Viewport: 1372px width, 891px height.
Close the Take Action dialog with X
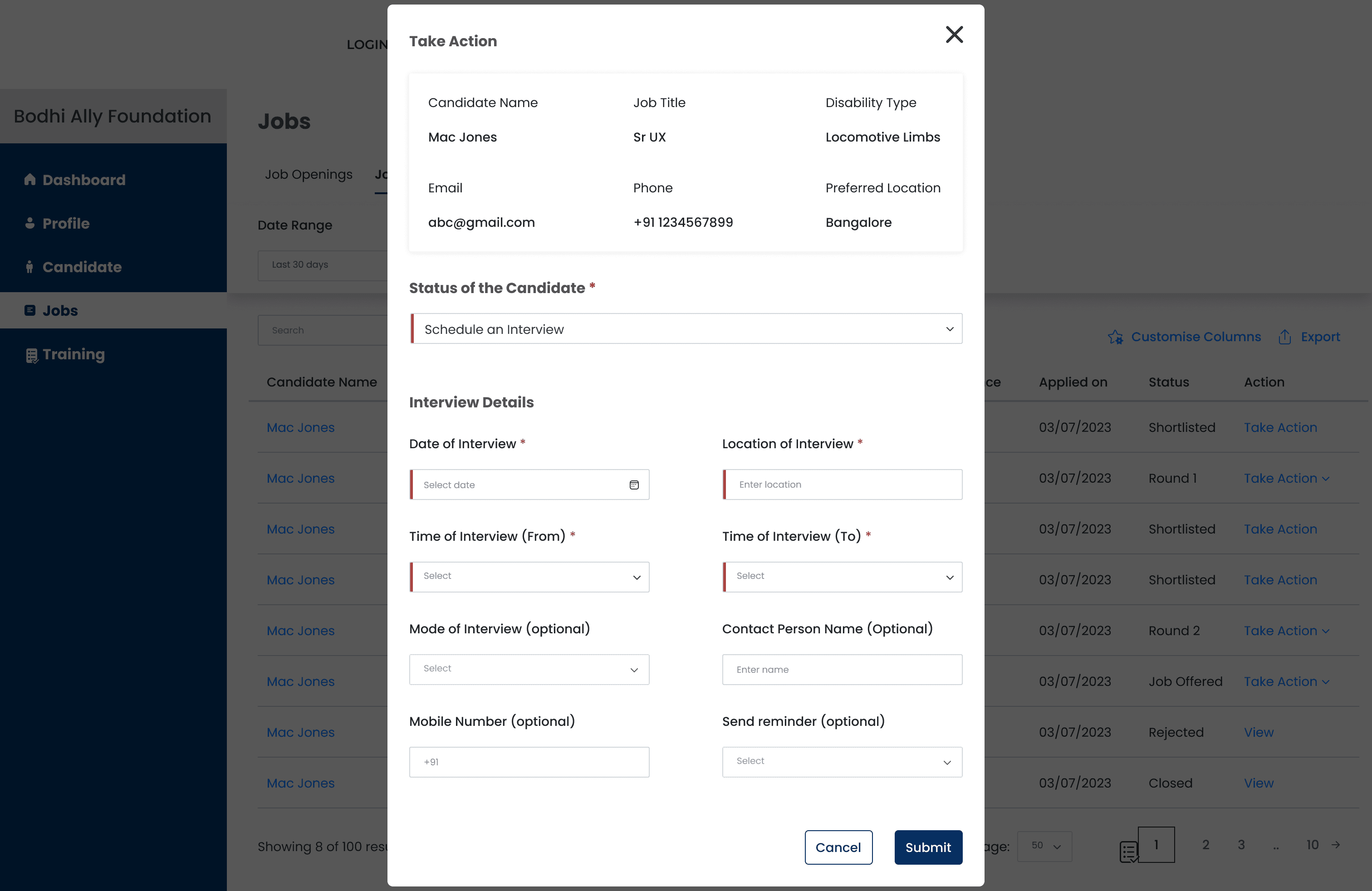tap(954, 34)
